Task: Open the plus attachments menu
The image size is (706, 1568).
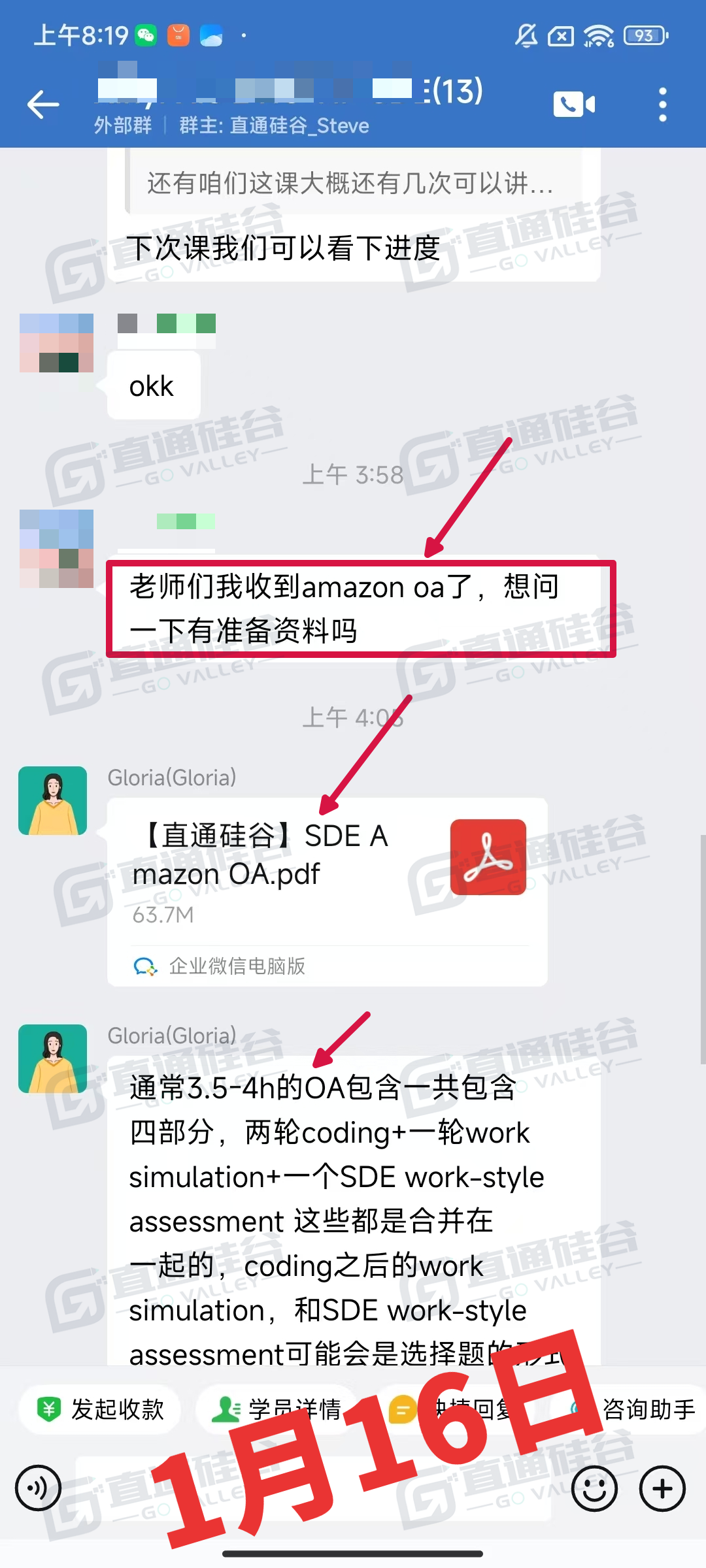Action: [x=663, y=1489]
